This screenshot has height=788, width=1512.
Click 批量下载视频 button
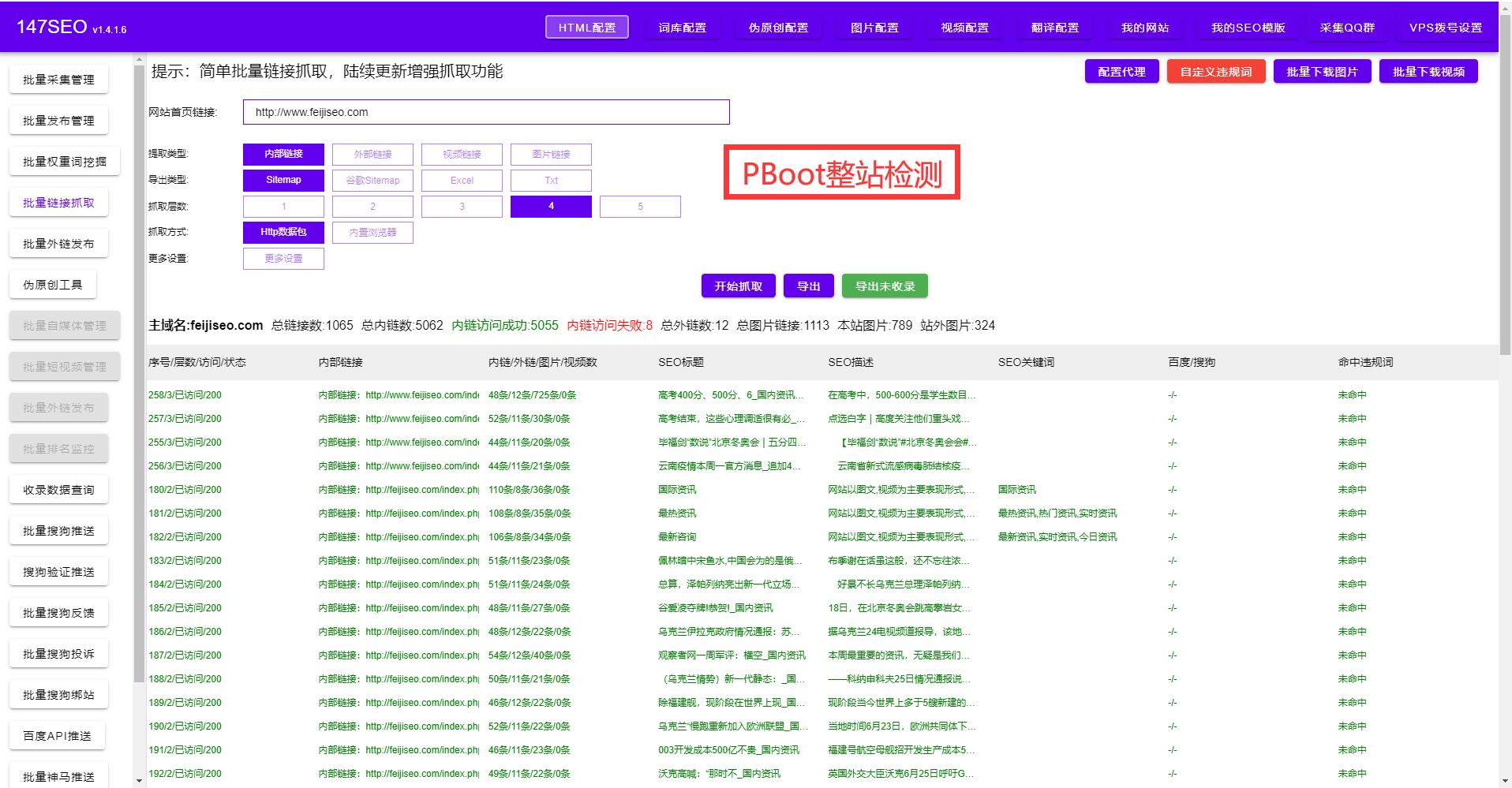point(1428,72)
